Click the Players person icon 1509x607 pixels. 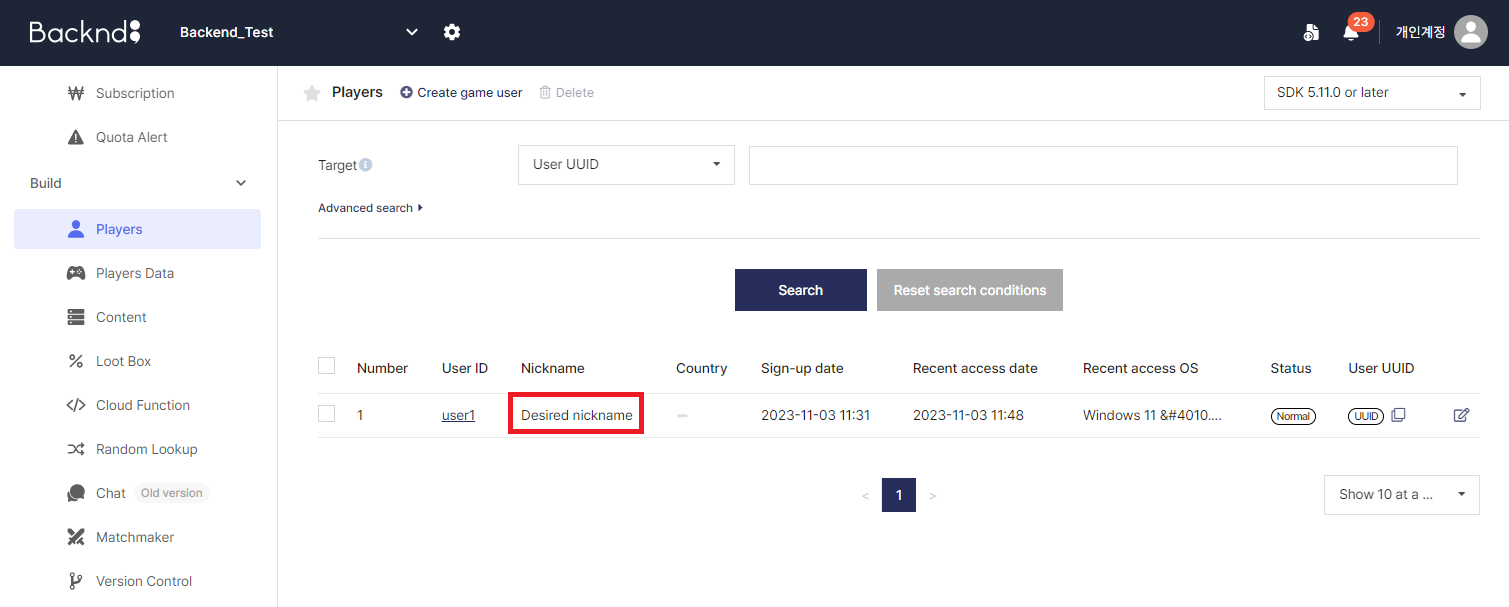[x=76, y=229]
